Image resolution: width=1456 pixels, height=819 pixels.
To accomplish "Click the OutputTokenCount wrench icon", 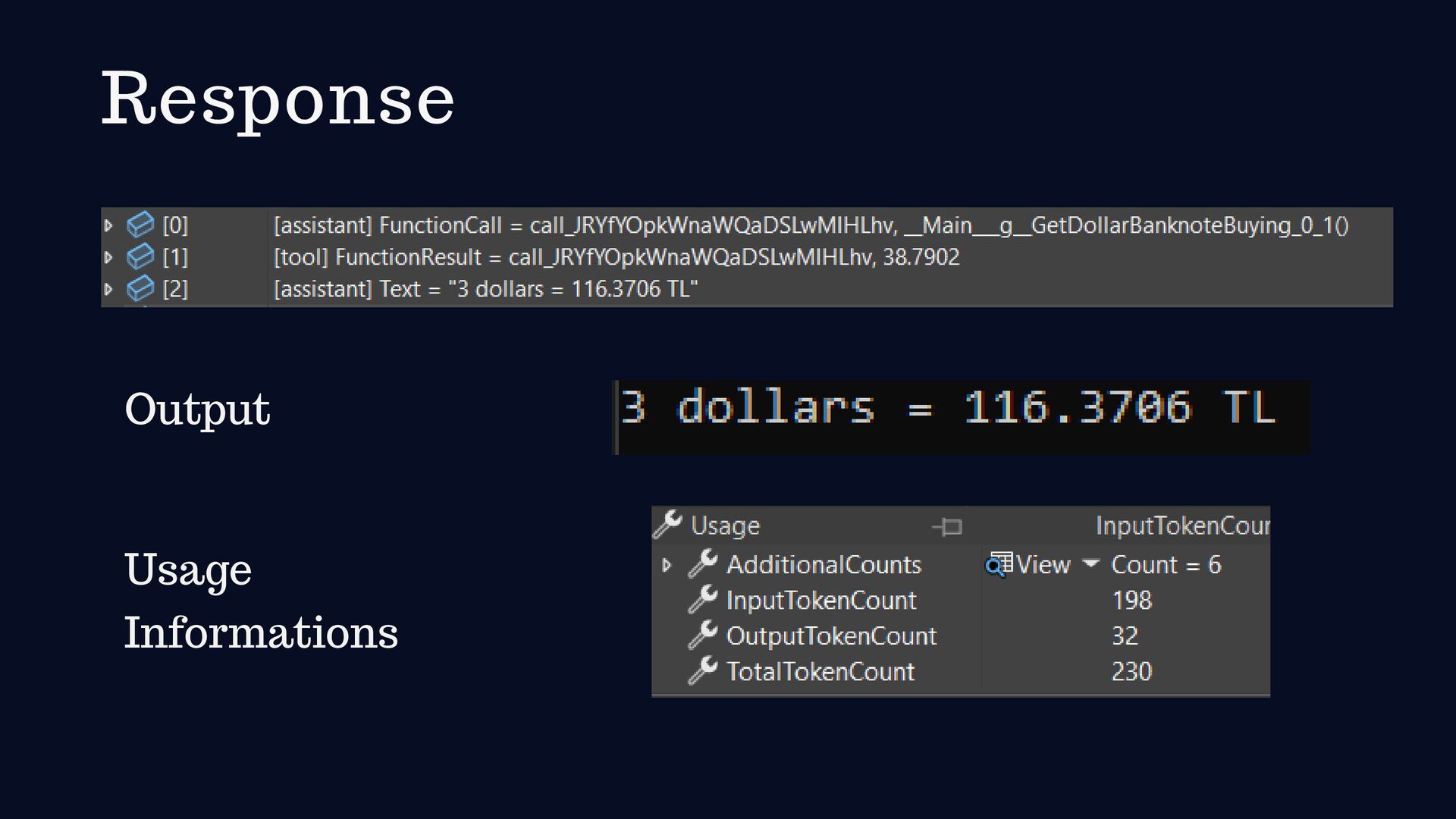I will click(x=703, y=635).
